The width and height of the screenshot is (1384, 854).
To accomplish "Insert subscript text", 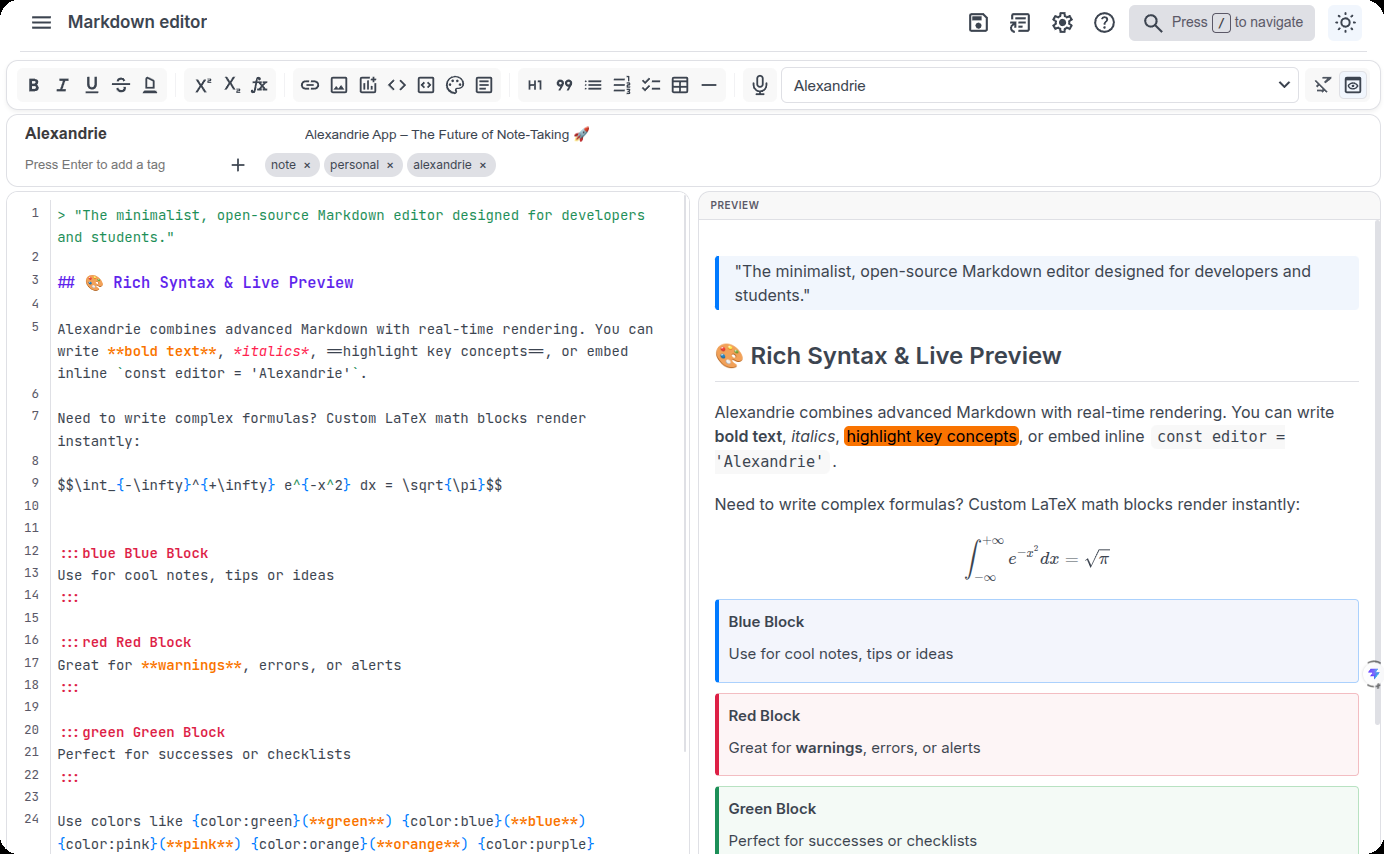I will (231, 85).
